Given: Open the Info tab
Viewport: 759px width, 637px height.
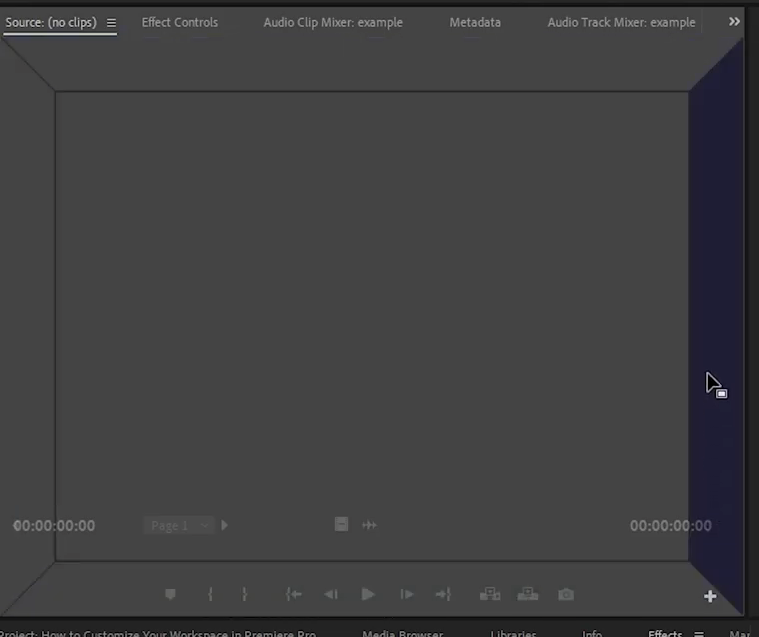Looking at the screenshot, I should tap(592, 633).
